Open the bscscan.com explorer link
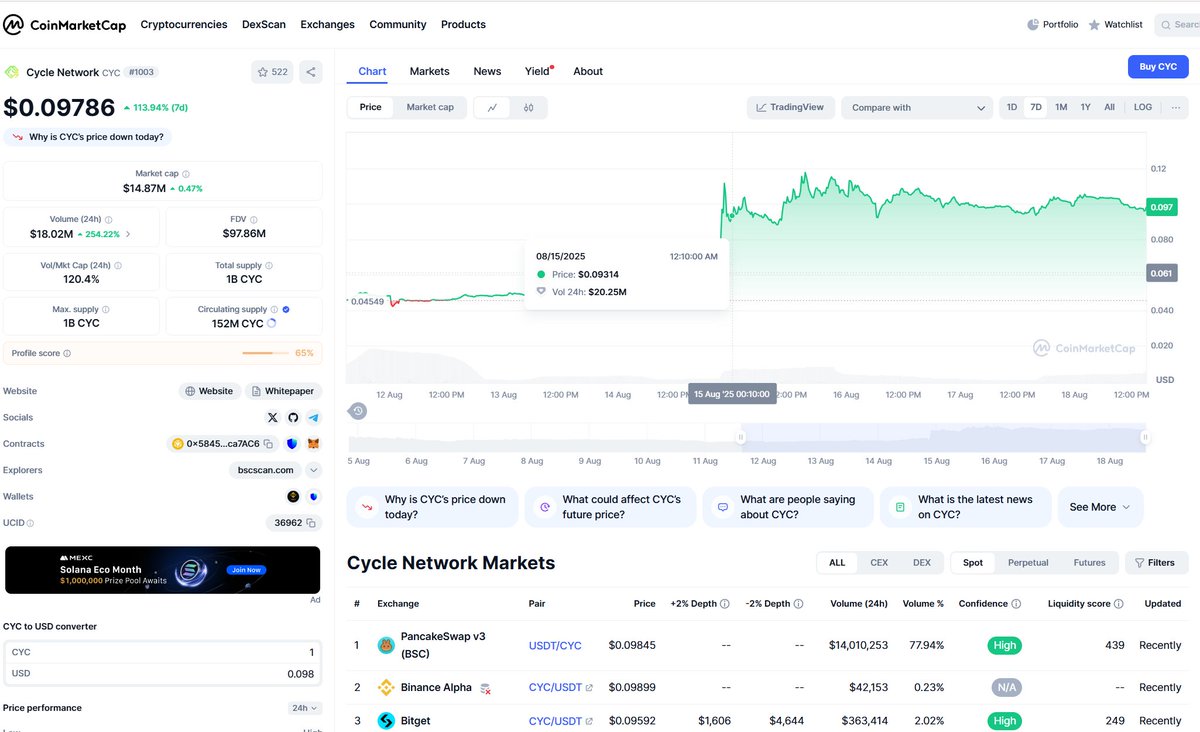Screen dimensions: 1200x732 (x=265, y=470)
